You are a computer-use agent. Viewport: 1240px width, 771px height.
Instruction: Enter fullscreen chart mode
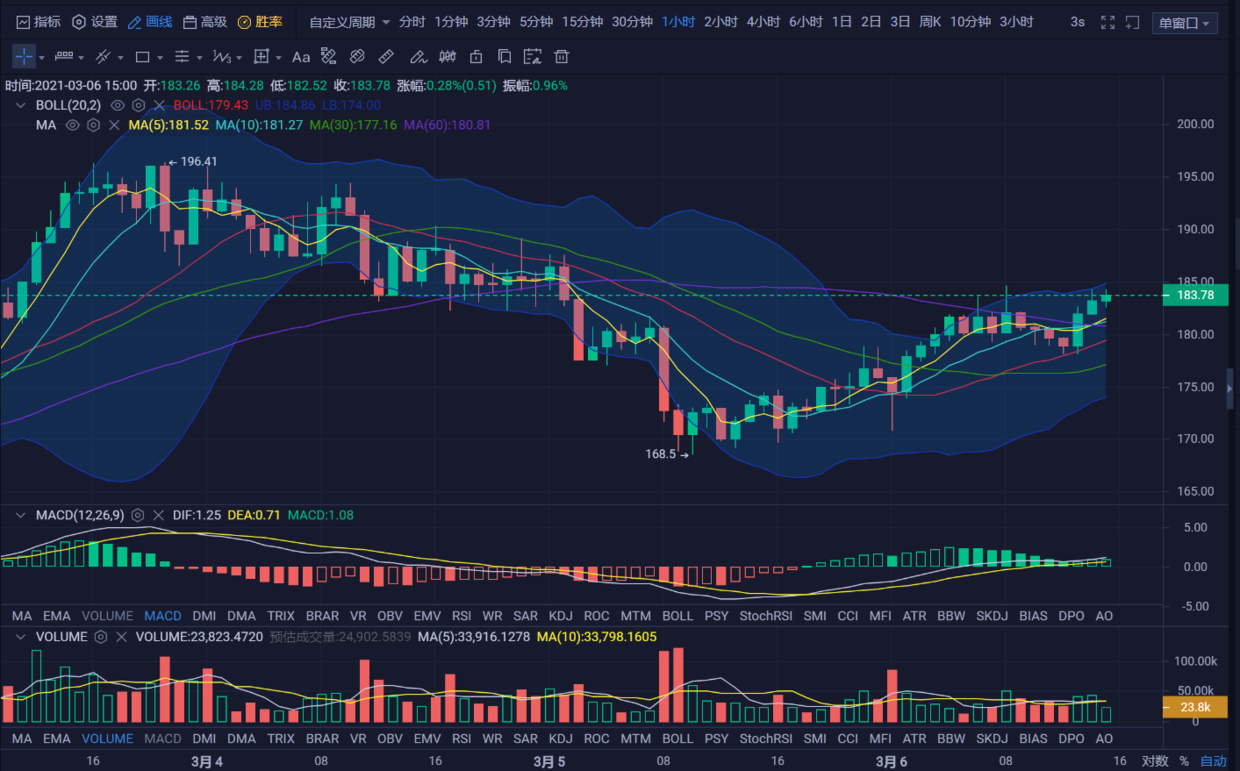coord(1107,22)
